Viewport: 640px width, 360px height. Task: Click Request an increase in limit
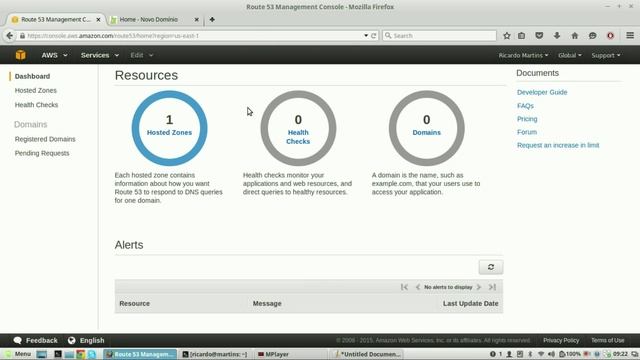click(558, 145)
